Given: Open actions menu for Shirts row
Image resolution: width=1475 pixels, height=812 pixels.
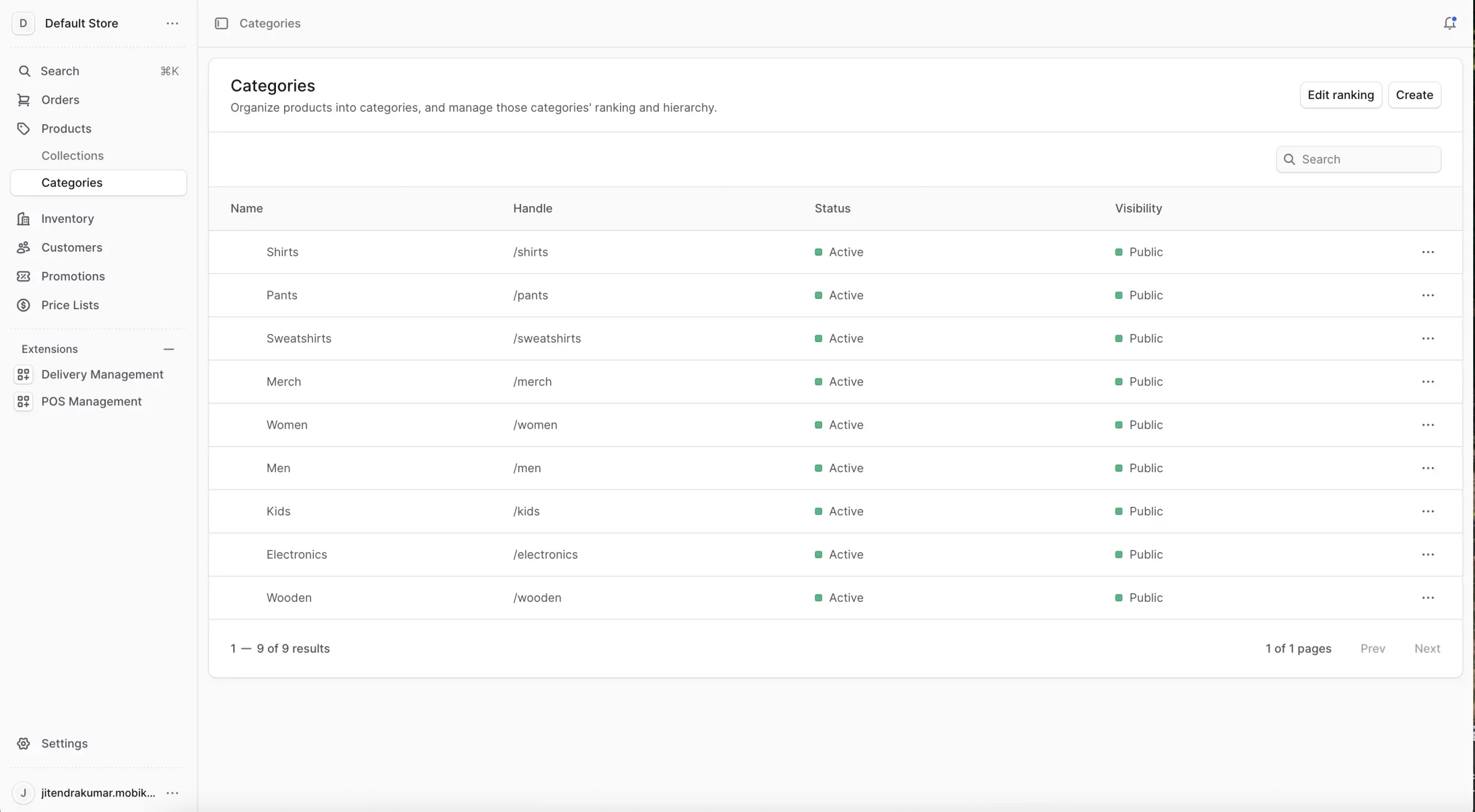Looking at the screenshot, I should coord(1428,252).
